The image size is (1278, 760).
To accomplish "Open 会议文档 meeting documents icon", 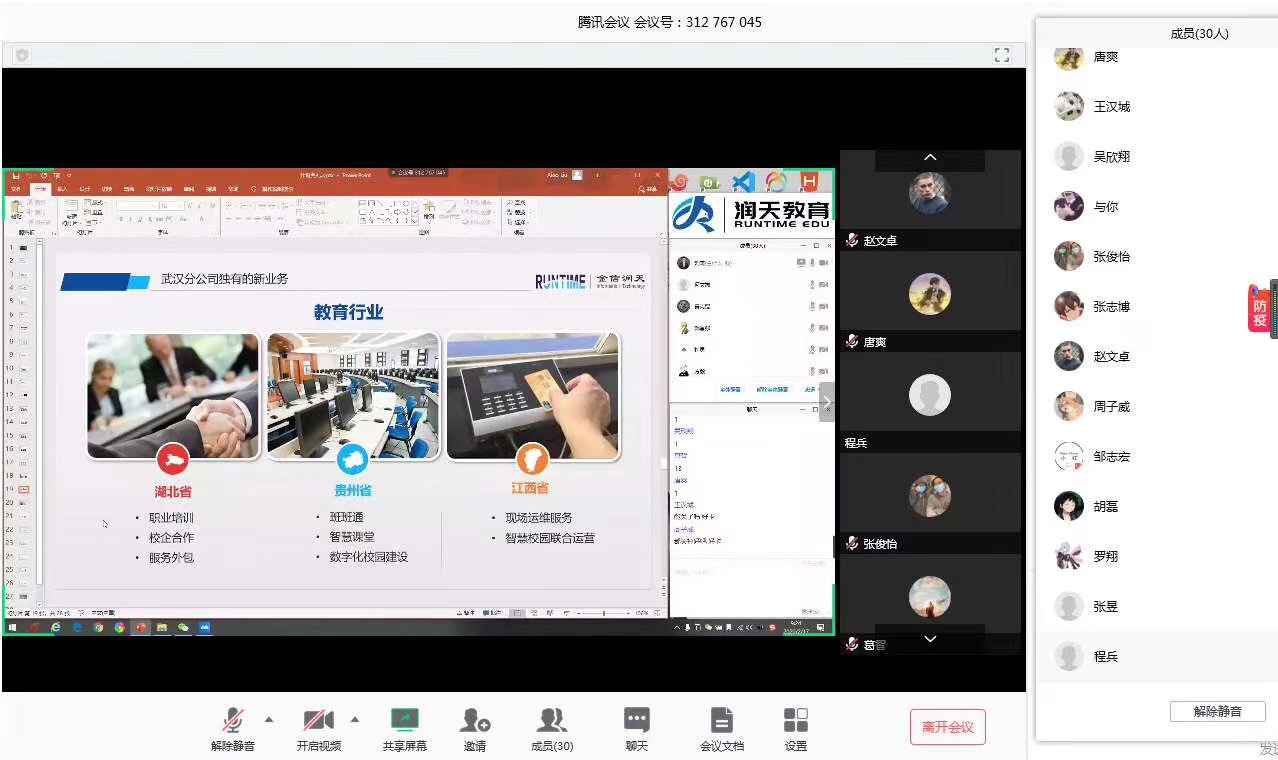I will (x=721, y=721).
